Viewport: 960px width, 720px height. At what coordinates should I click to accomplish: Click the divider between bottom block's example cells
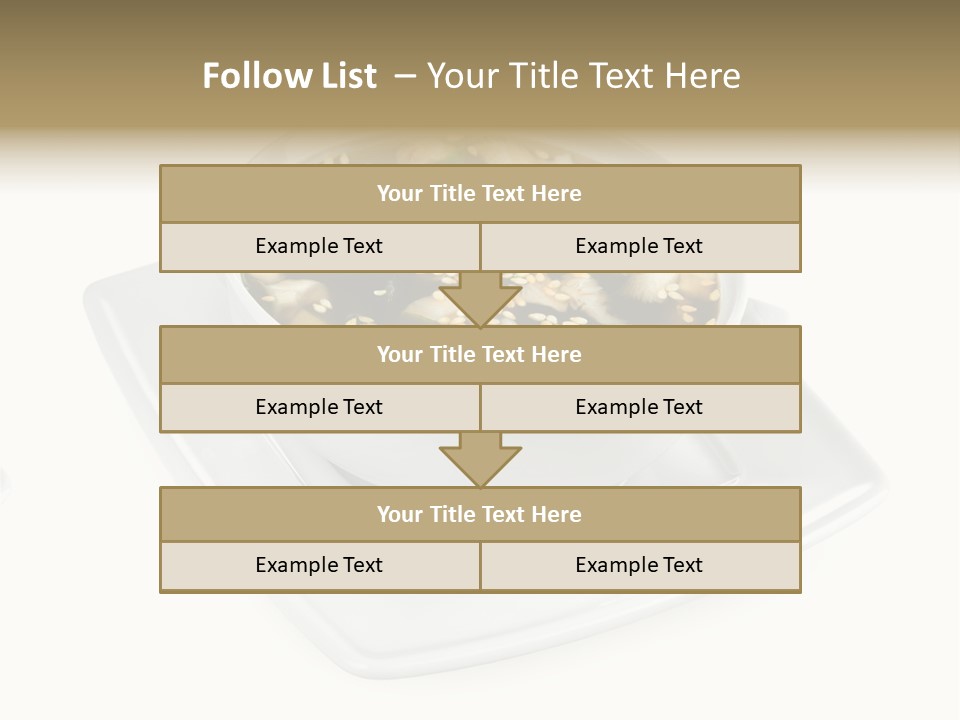480,566
